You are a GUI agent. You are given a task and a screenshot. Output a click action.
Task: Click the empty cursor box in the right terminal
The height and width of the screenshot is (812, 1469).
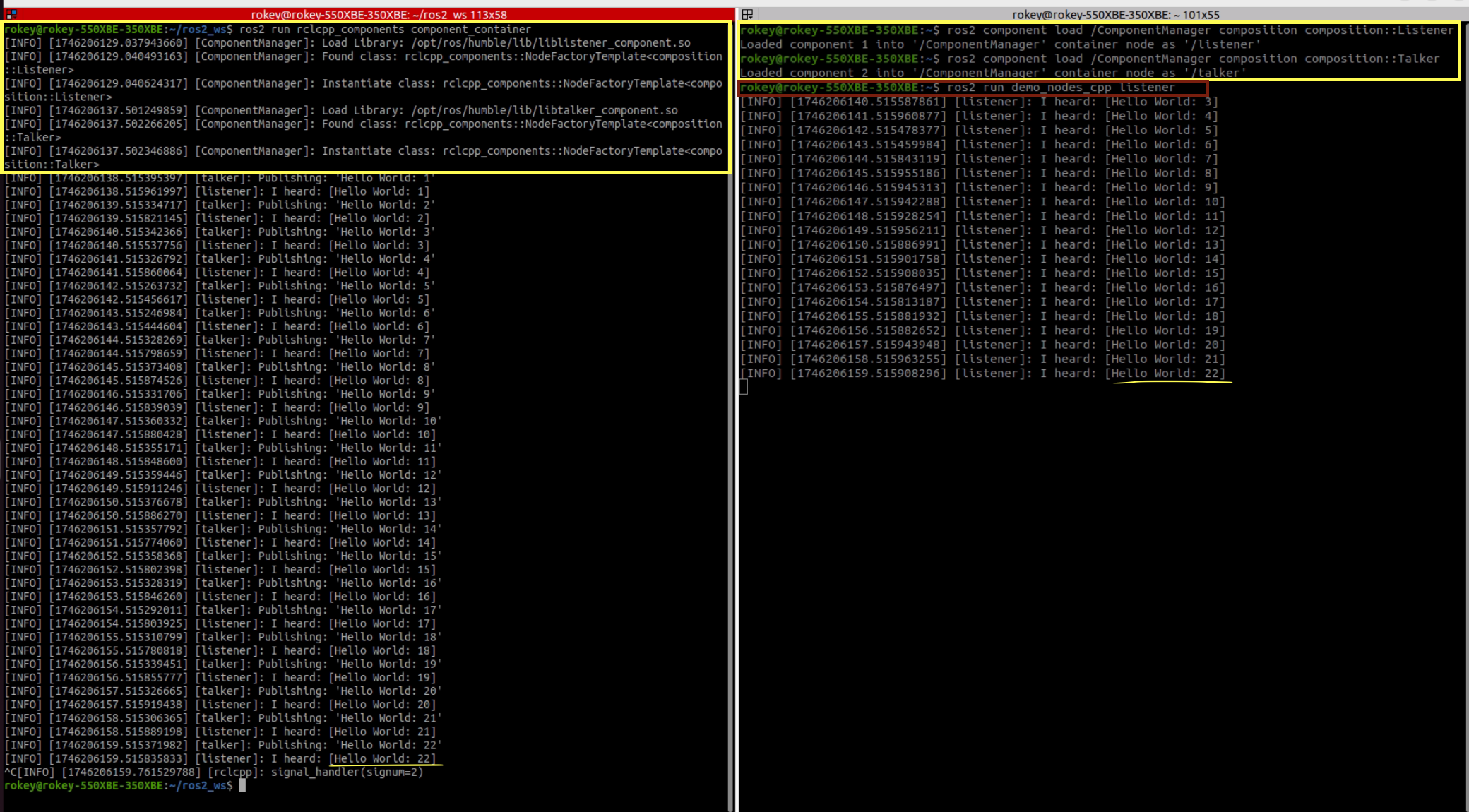743,387
